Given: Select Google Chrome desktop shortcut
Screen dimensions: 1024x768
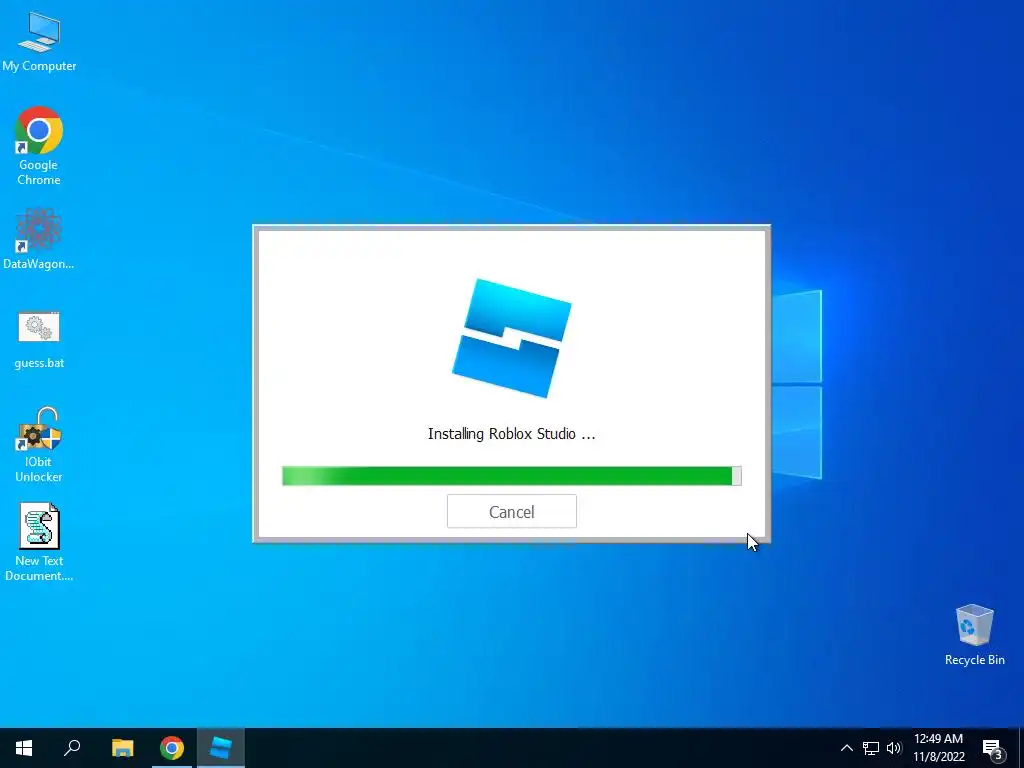Looking at the screenshot, I should pos(39,146).
